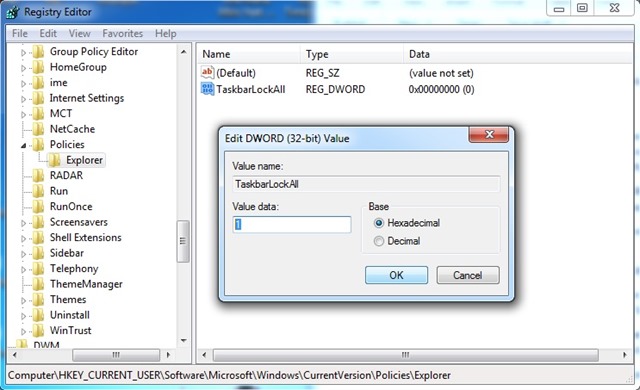
Task: Sort values by Type column header
Action: pyautogui.click(x=353, y=54)
